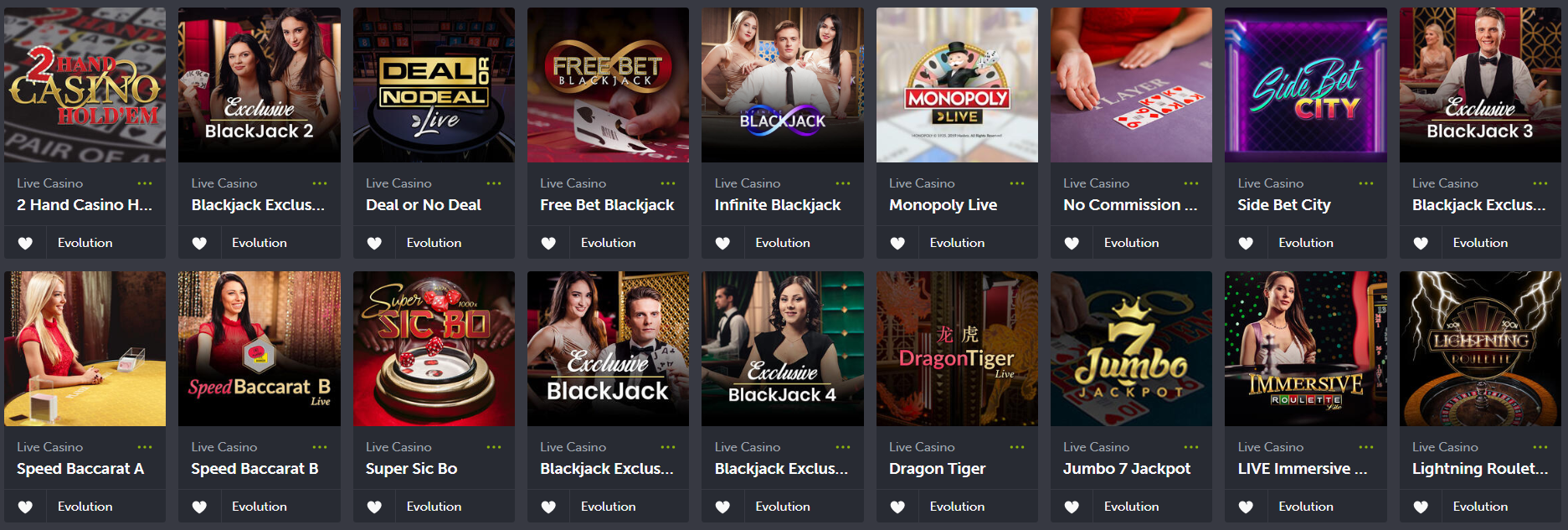1568x530 pixels.
Task: Click heart icon under Deal or No Deal
Action: pos(374,243)
